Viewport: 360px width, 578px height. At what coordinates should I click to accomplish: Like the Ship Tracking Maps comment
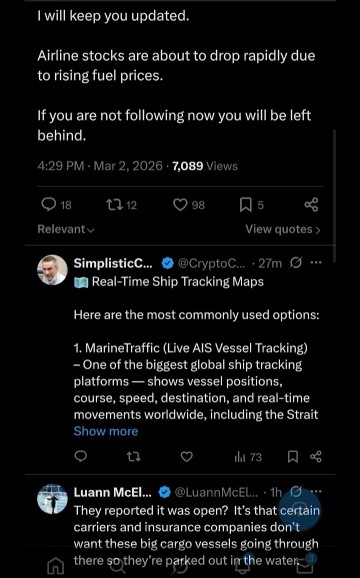(x=186, y=457)
